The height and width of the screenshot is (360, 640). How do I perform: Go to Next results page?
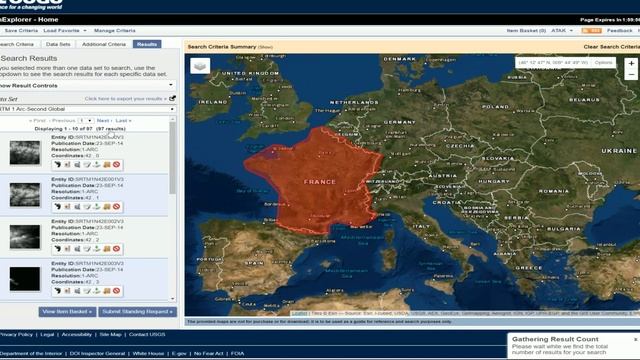coord(104,121)
